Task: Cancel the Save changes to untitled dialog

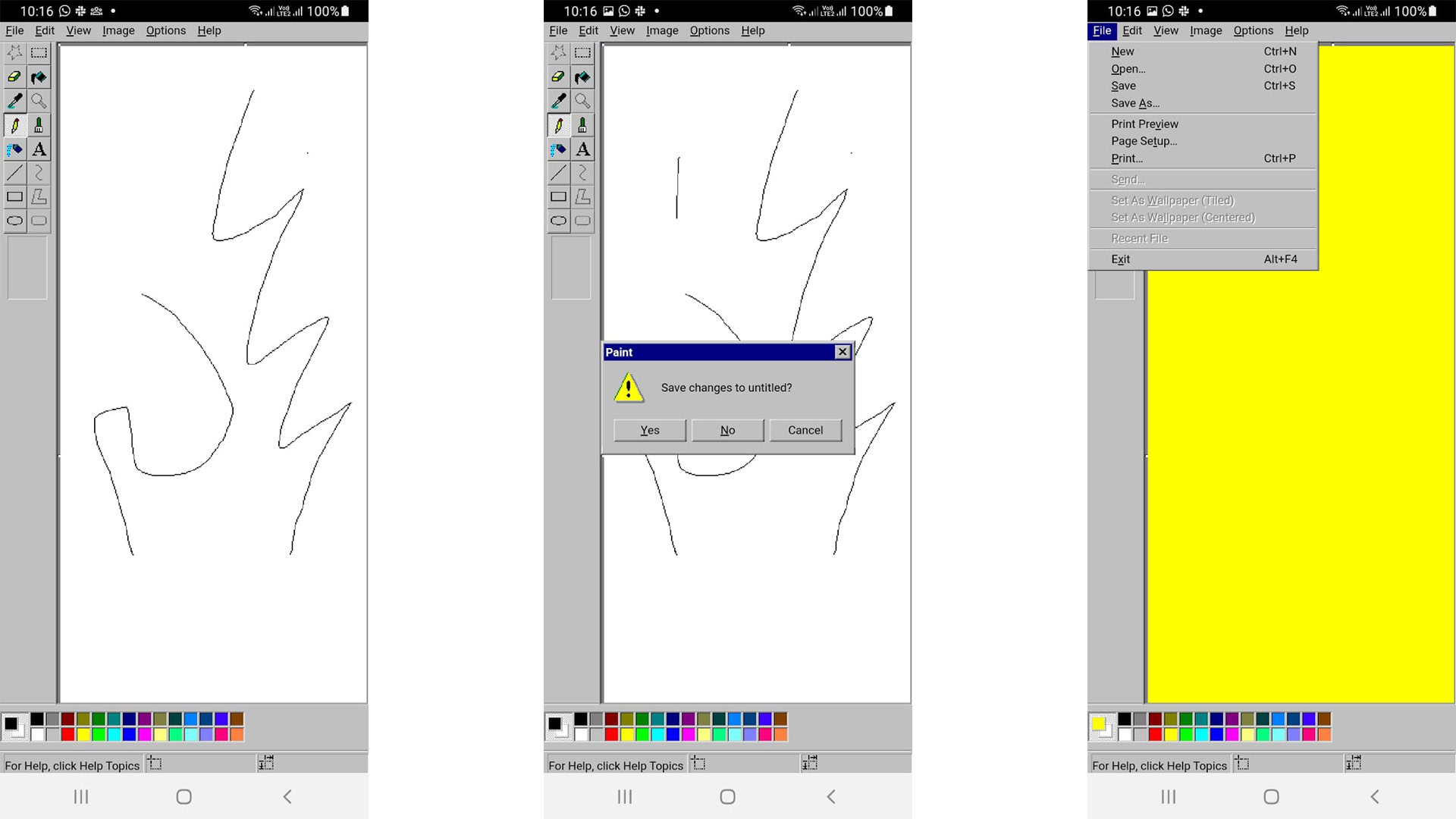Action: tap(805, 430)
